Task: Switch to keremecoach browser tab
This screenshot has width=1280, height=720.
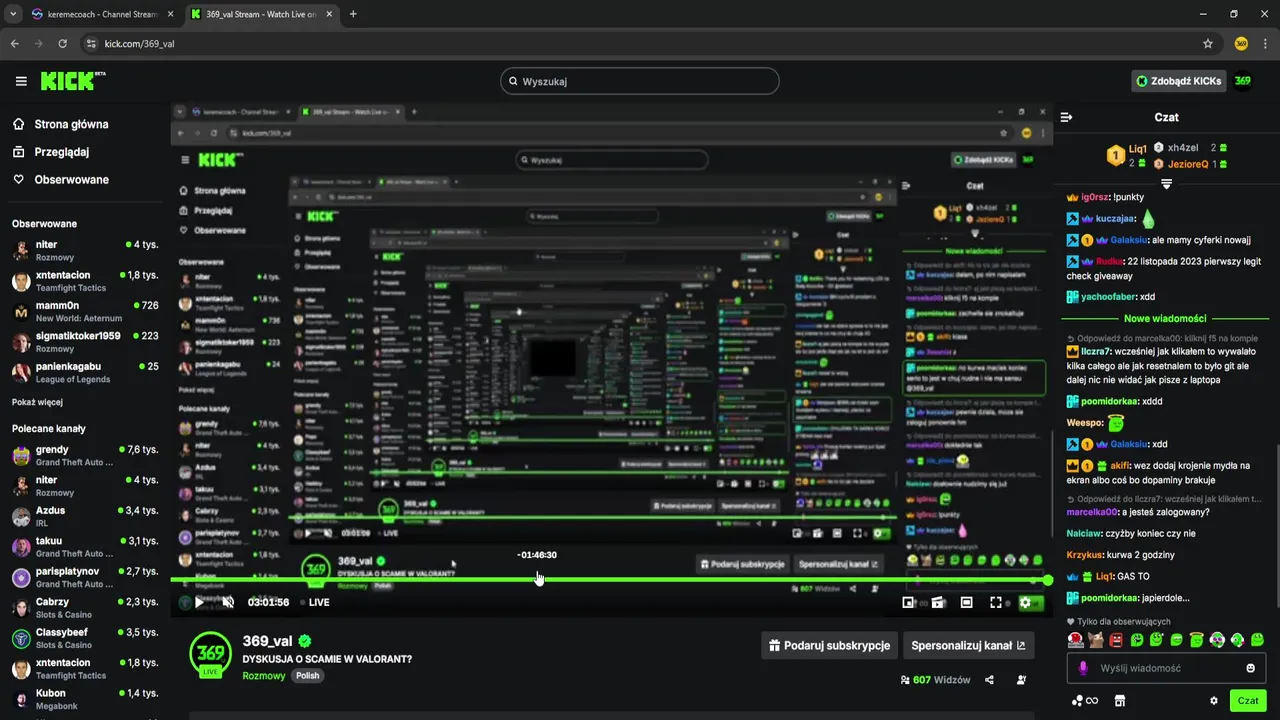Action: tap(100, 14)
